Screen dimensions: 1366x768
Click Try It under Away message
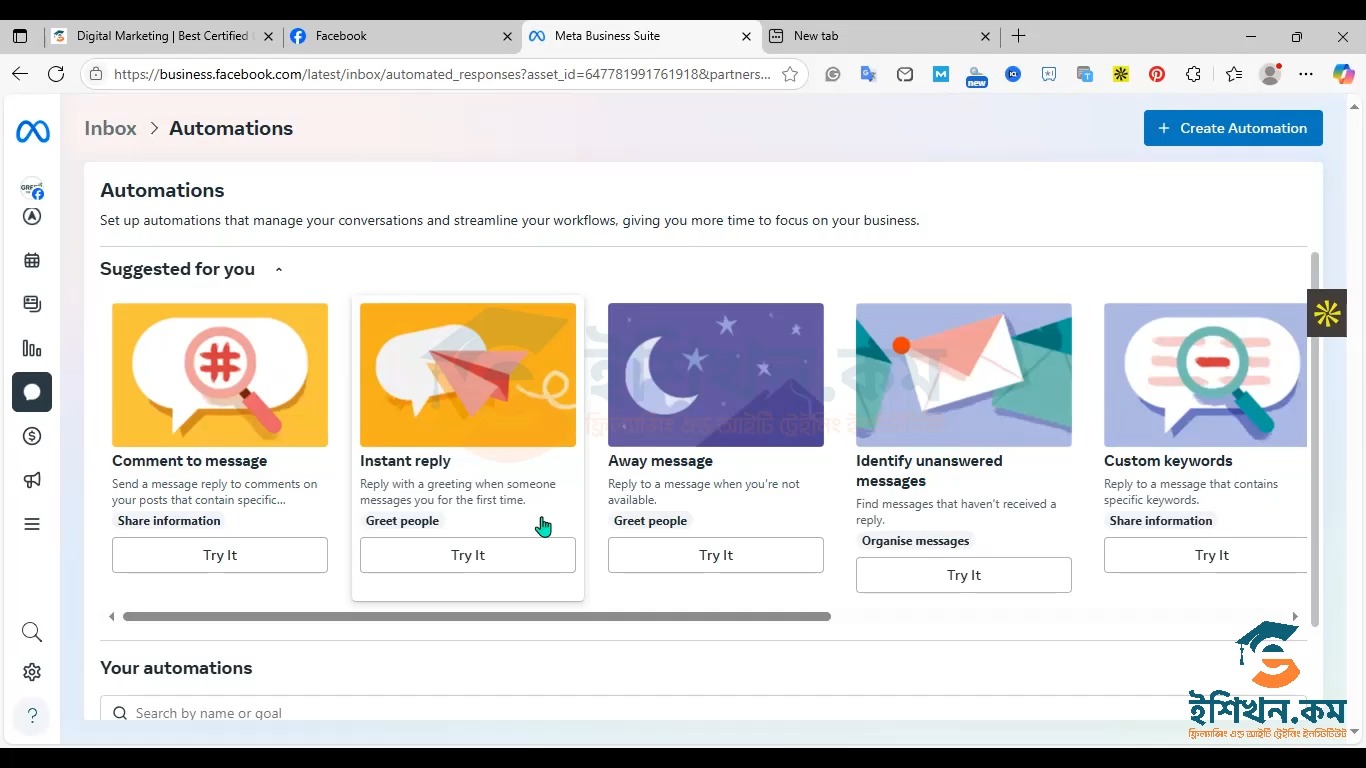tap(716, 555)
